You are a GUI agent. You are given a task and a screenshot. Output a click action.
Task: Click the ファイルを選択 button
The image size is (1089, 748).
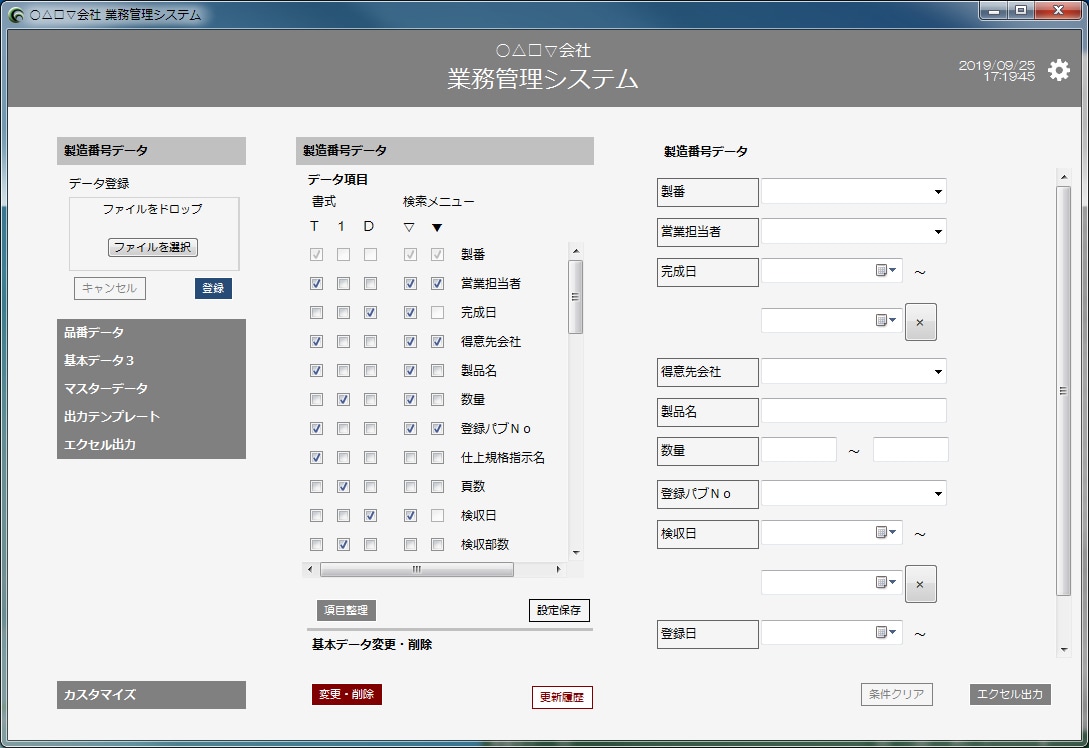(x=153, y=247)
